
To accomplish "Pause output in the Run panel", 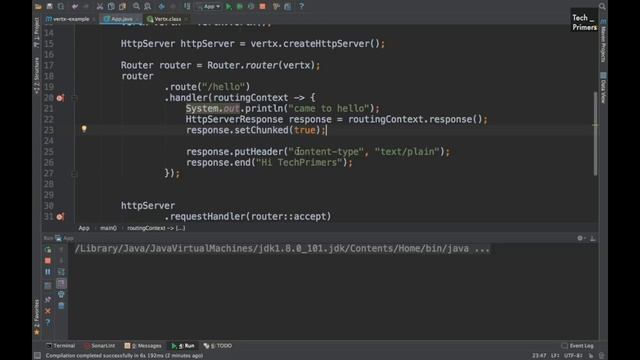I will click(48, 272).
